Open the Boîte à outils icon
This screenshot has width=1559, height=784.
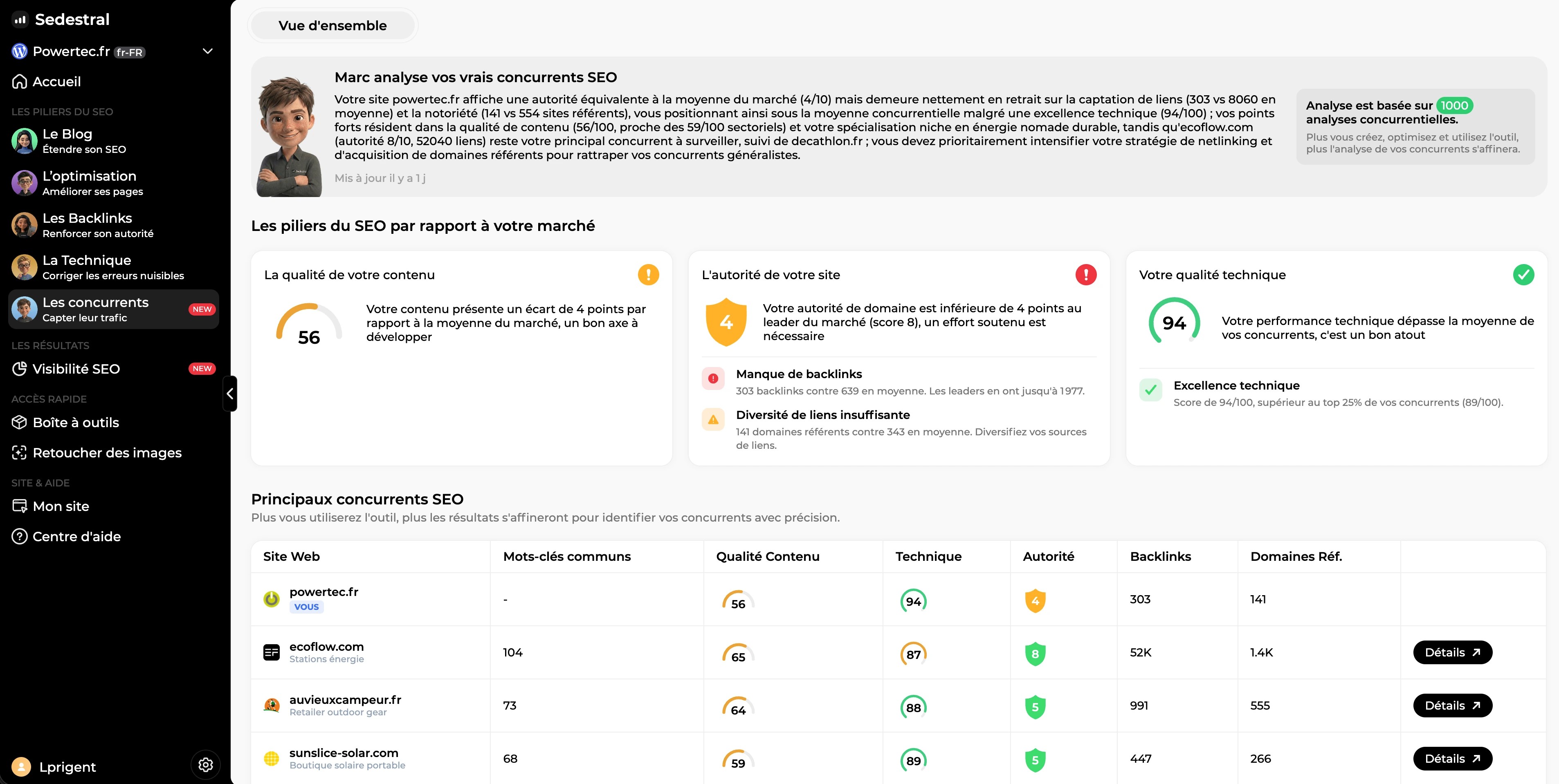19,422
